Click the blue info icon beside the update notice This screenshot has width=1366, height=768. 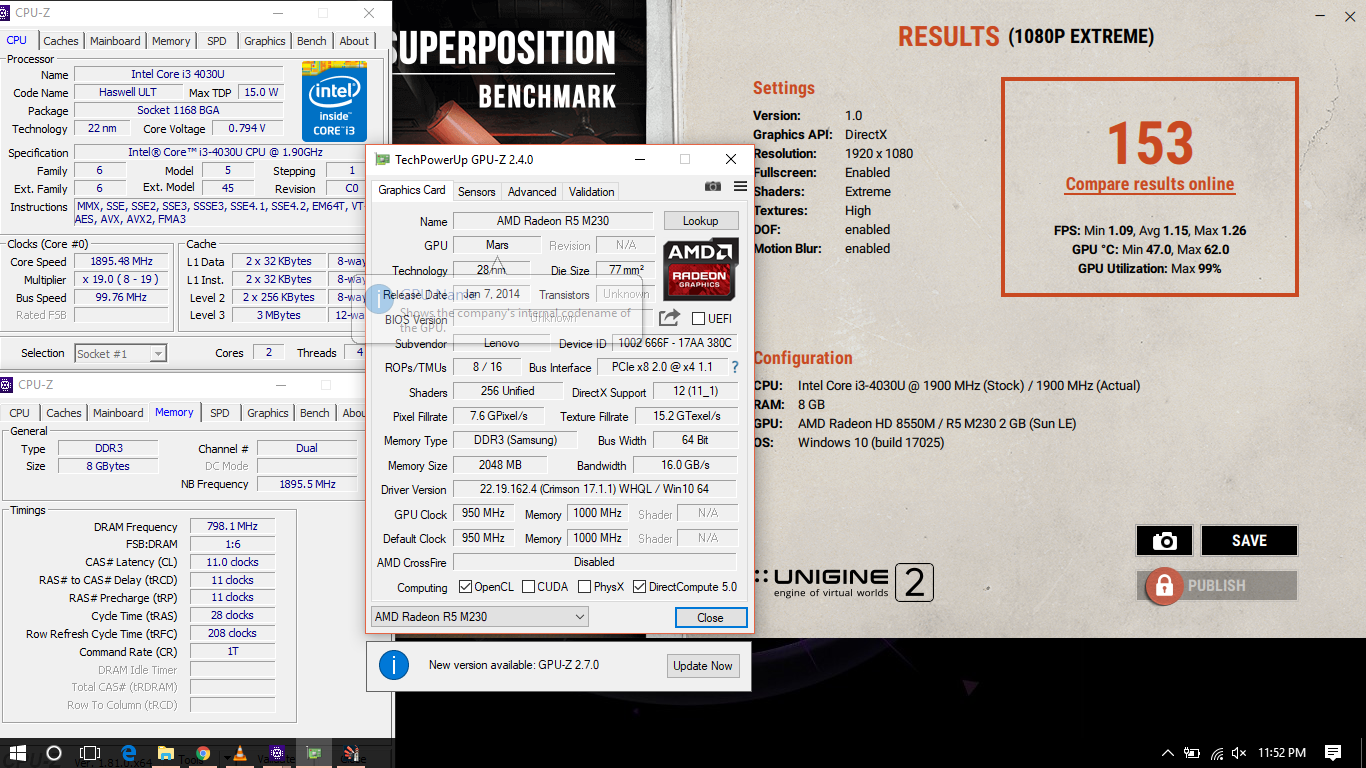(394, 665)
